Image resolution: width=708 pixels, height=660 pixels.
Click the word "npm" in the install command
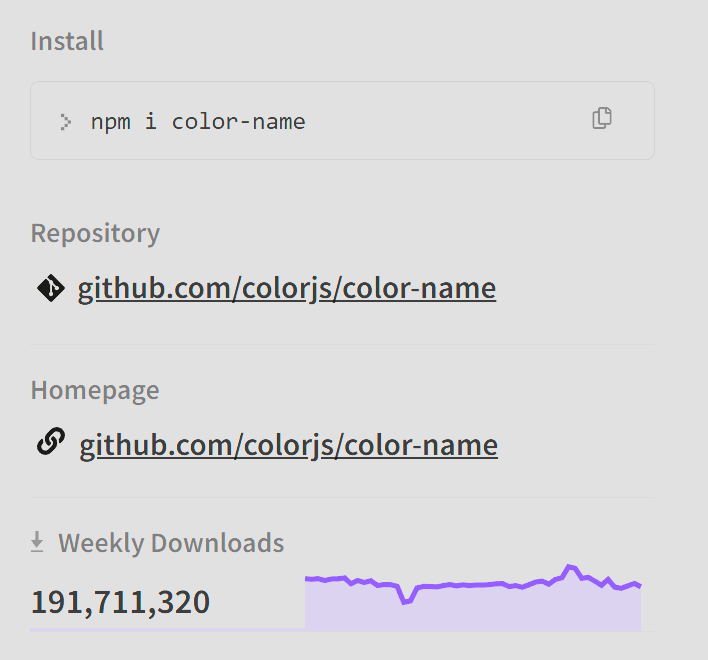(110, 122)
